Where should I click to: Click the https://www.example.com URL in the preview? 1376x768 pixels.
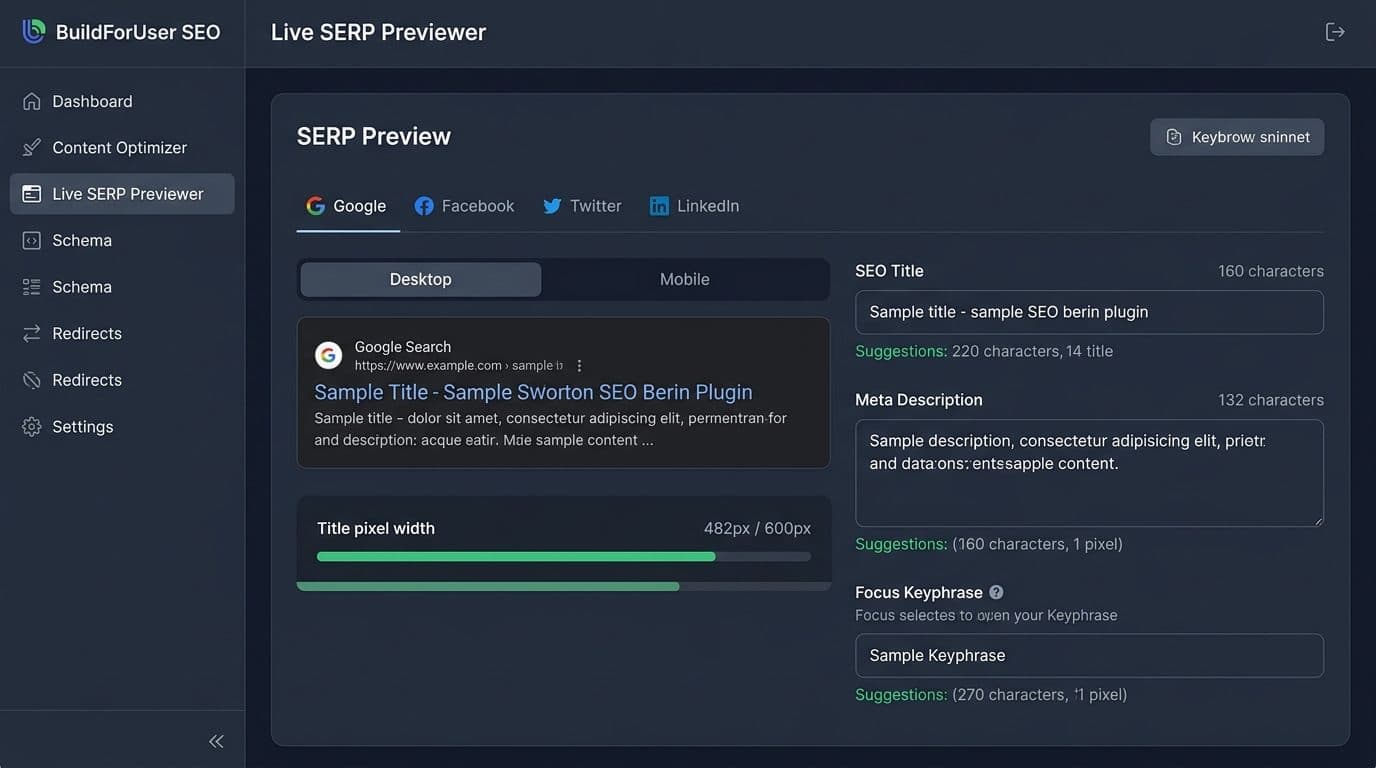(428, 366)
